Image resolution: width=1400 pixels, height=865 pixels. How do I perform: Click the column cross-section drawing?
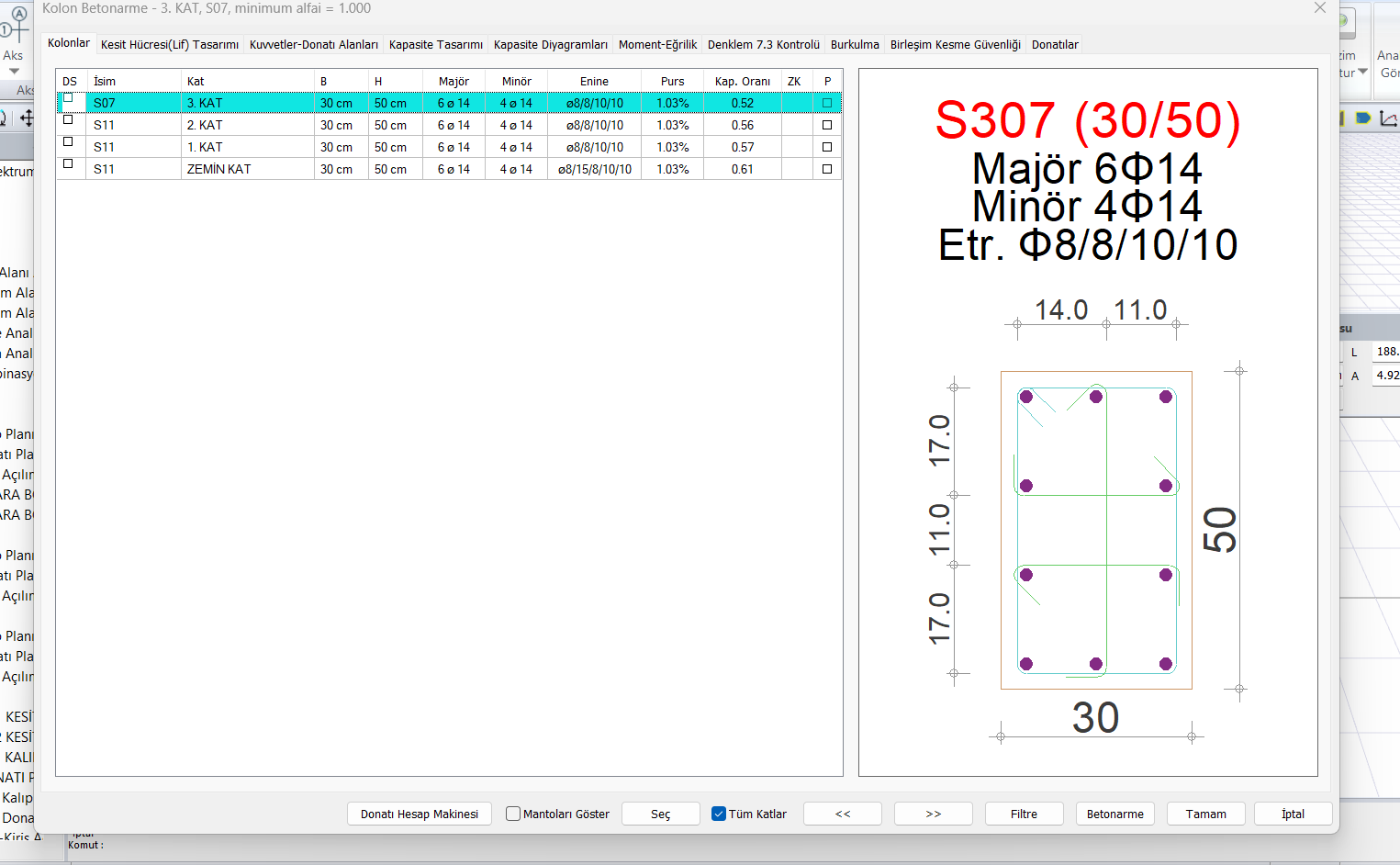1096,530
